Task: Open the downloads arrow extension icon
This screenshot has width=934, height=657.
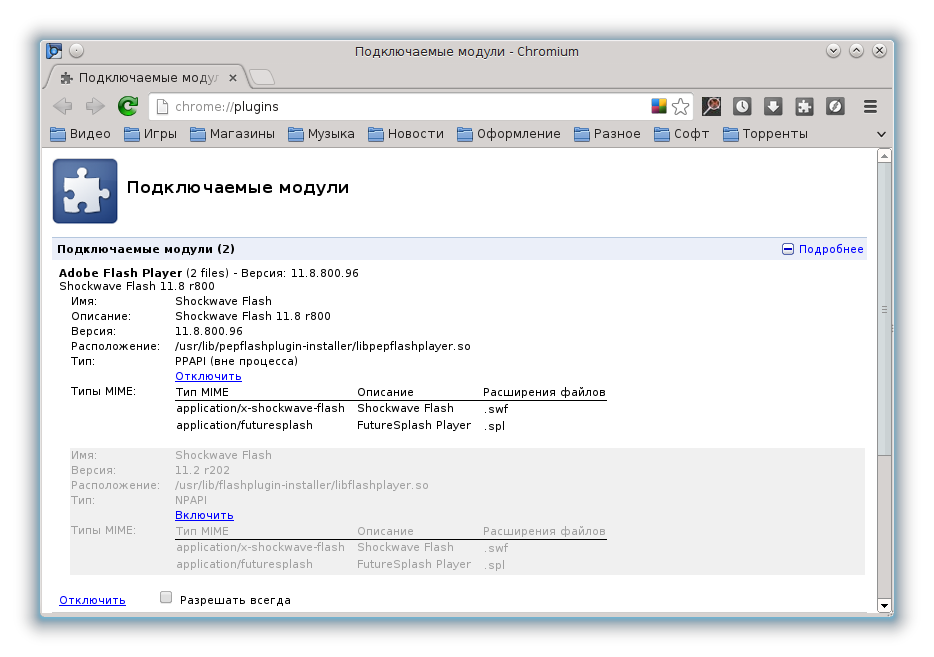Action: click(773, 107)
